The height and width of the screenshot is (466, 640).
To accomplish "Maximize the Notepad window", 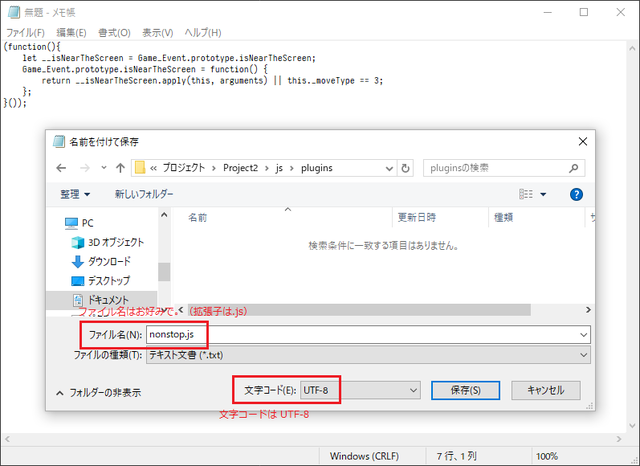I will click(x=584, y=12).
